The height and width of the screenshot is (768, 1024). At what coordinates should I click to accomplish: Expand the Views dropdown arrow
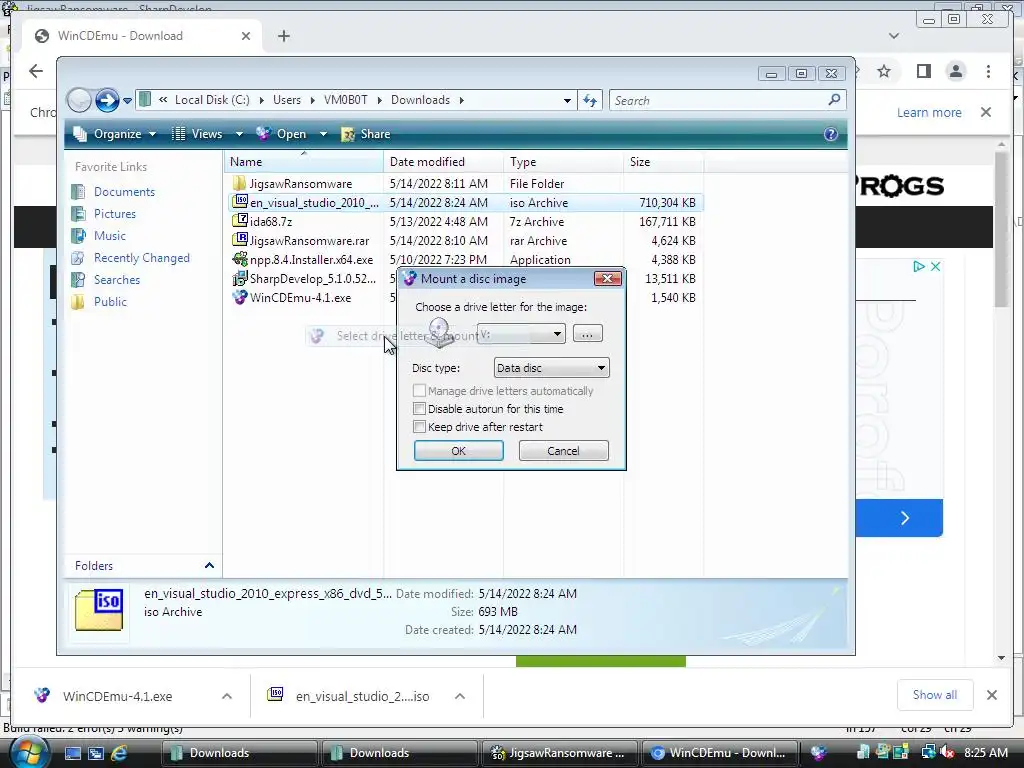click(x=239, y=134)
